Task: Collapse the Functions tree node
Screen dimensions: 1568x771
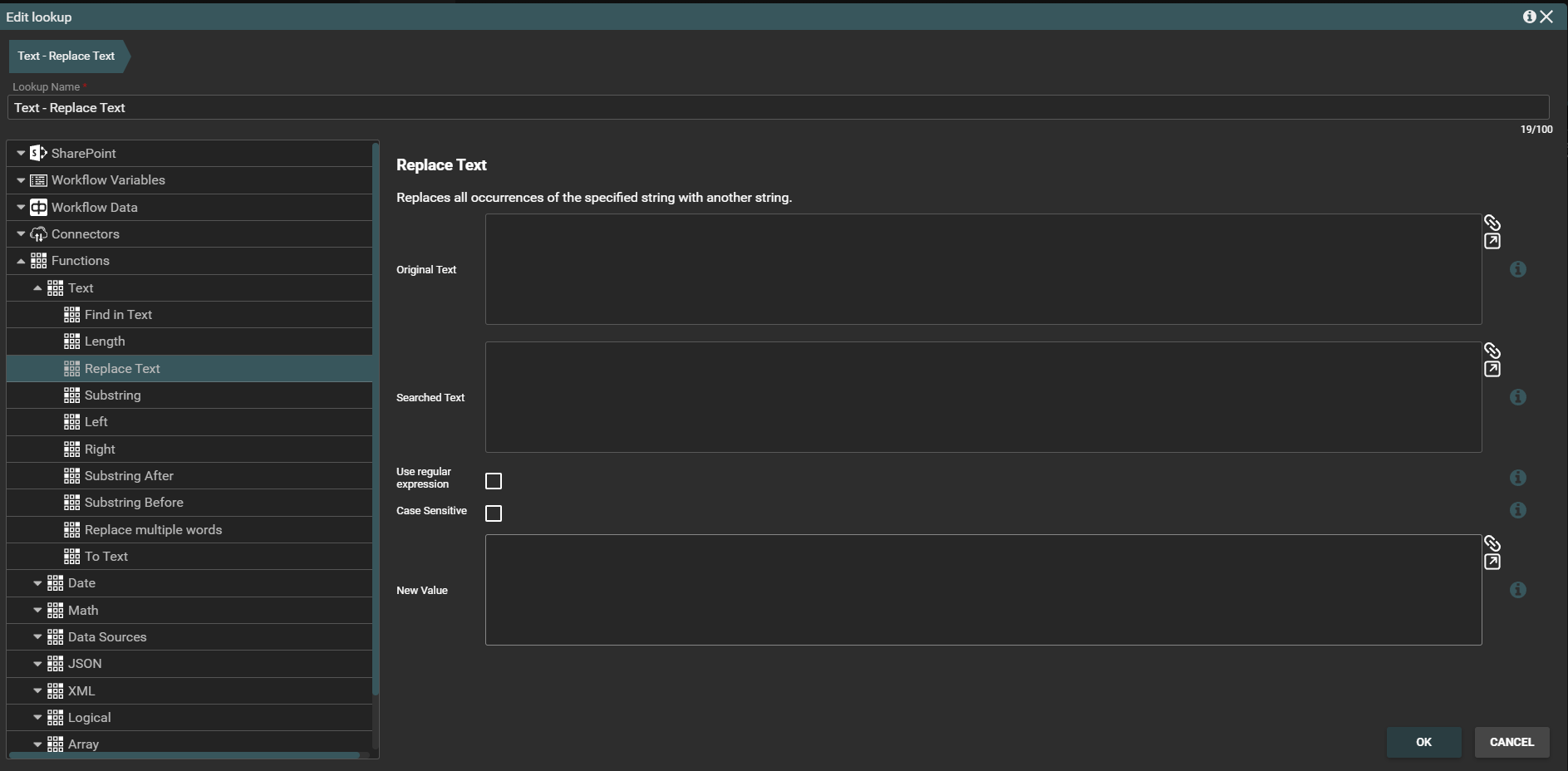Action: pos(21,261)
